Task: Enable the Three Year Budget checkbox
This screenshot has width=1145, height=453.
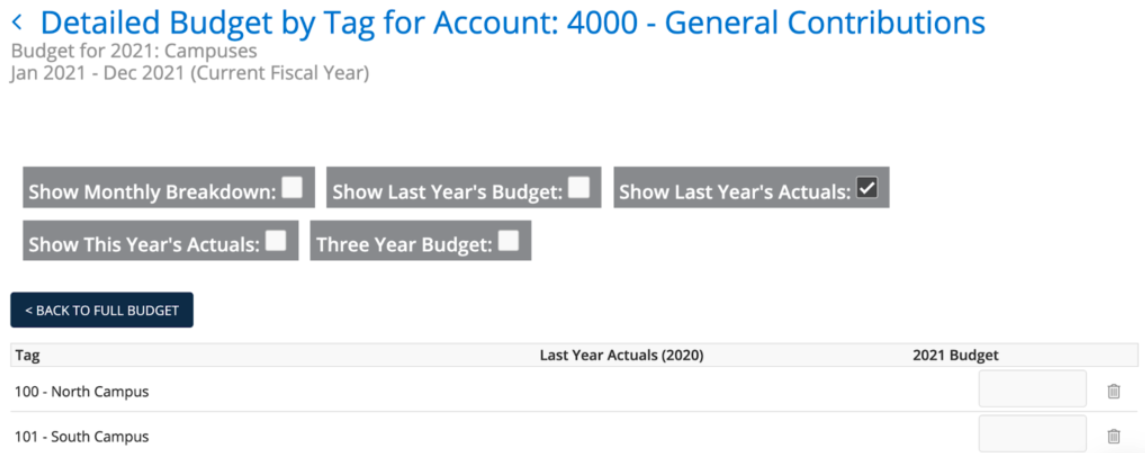Action: (x=508, y=240)
